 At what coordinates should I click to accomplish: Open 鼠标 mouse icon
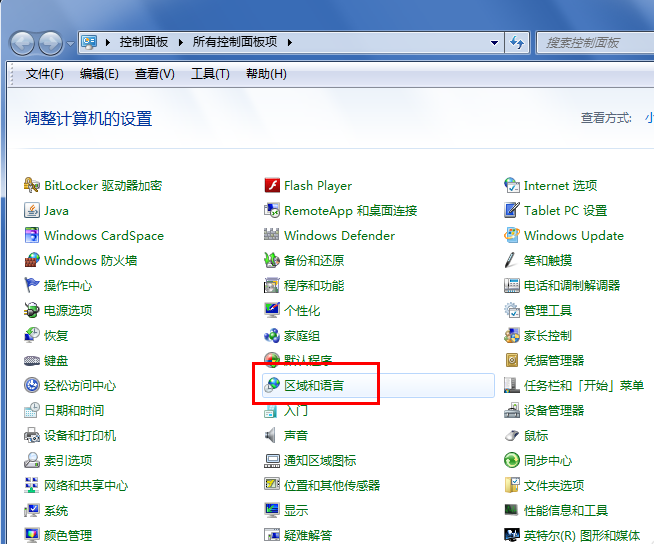click(512, 436)
